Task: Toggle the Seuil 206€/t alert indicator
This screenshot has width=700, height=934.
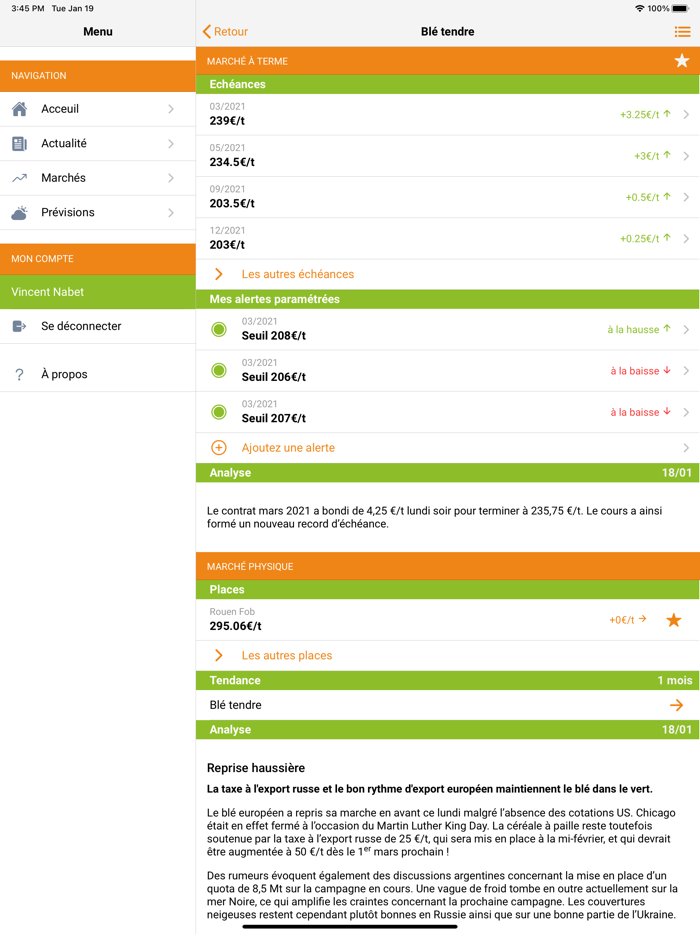Action: click(219, 371)
